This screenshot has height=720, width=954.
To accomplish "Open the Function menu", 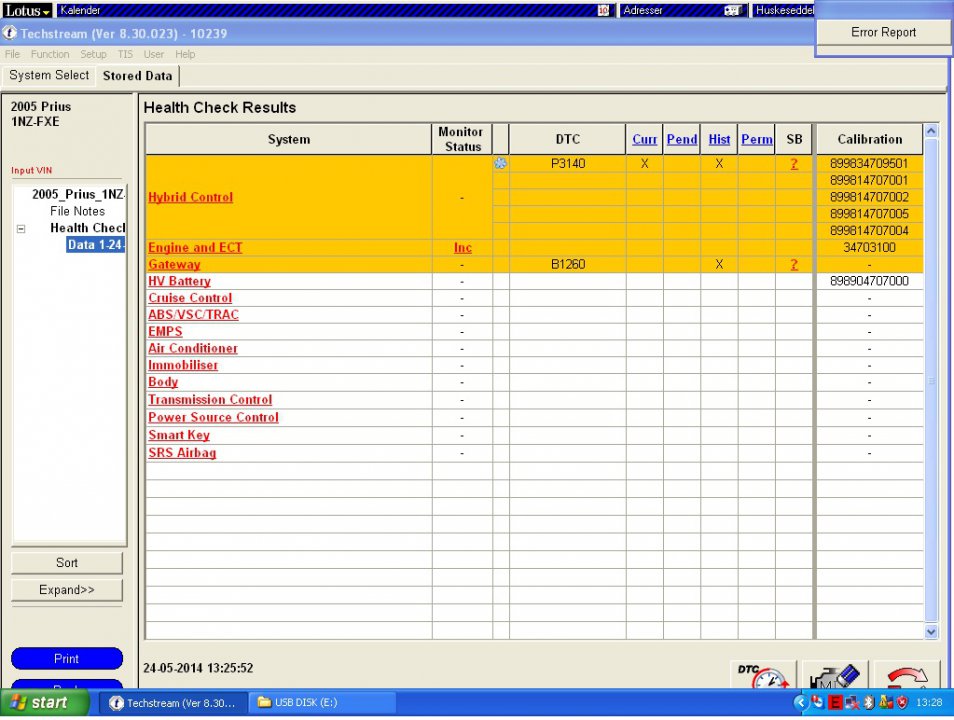I will (50, 54).
